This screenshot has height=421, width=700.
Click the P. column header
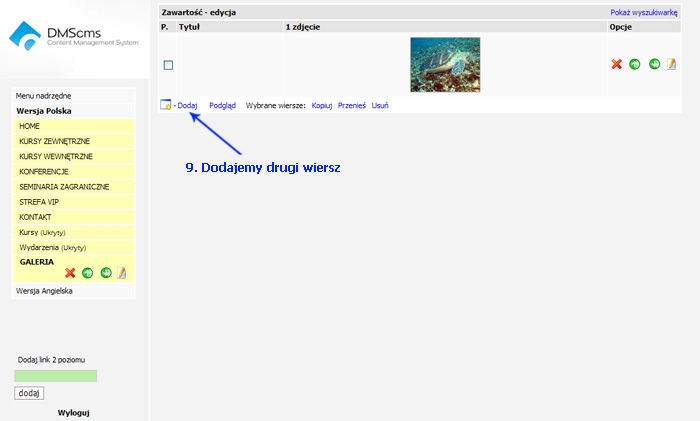coord(165,27)
